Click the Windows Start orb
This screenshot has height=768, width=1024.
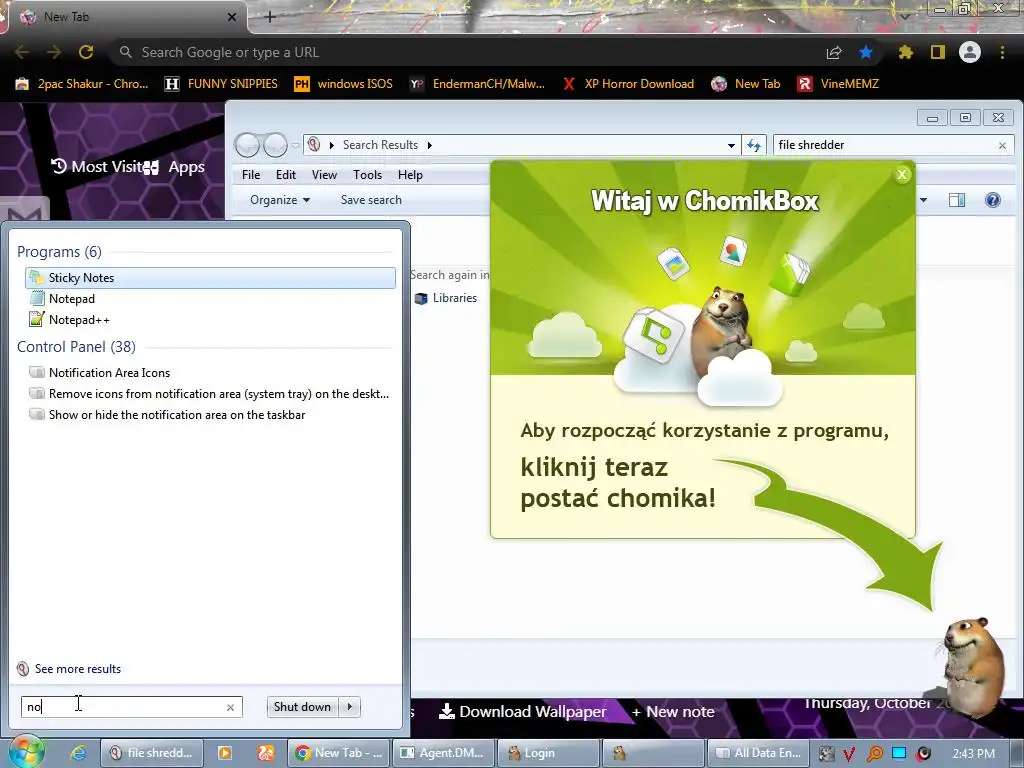[26, 752]
